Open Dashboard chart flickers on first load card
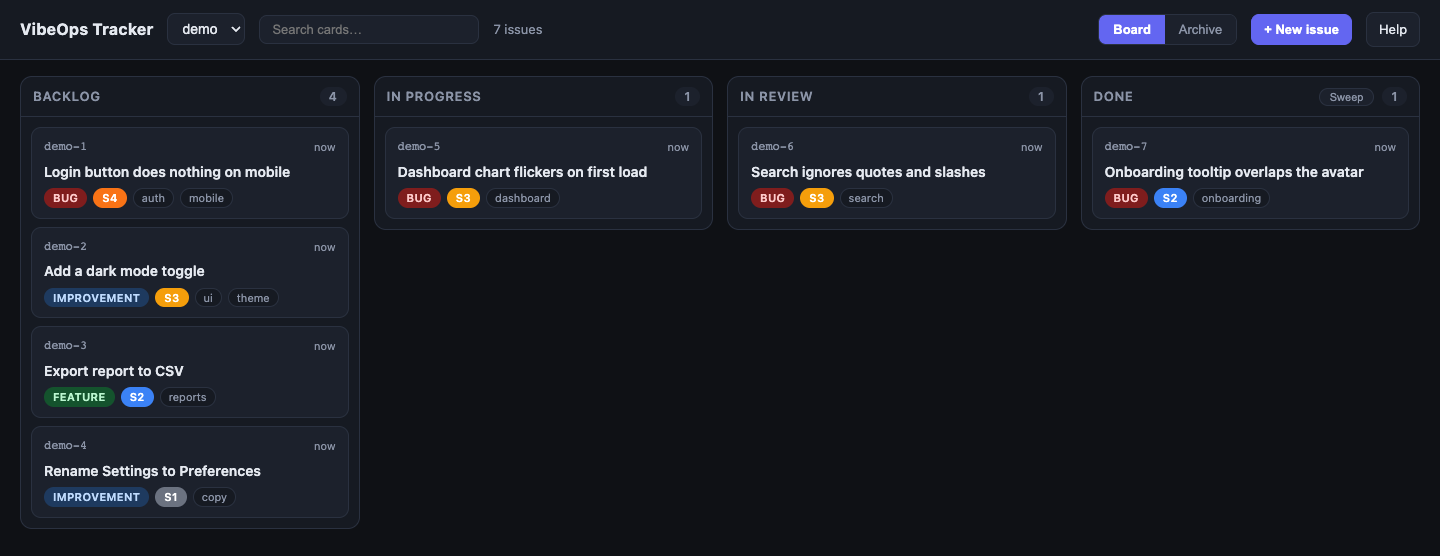Screen dimensions: 1440x556 [543, 173]
